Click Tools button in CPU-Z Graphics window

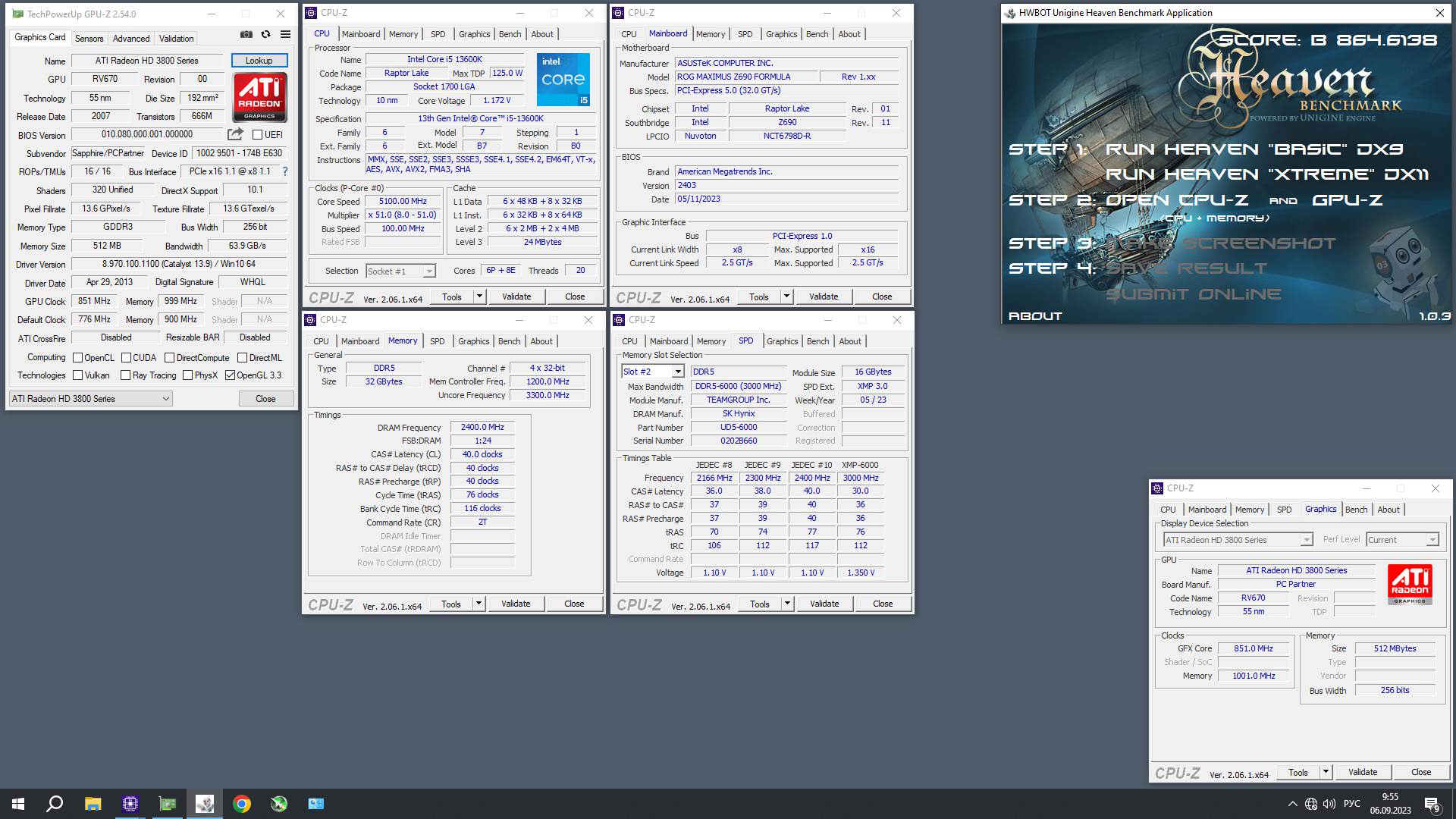1298,773
